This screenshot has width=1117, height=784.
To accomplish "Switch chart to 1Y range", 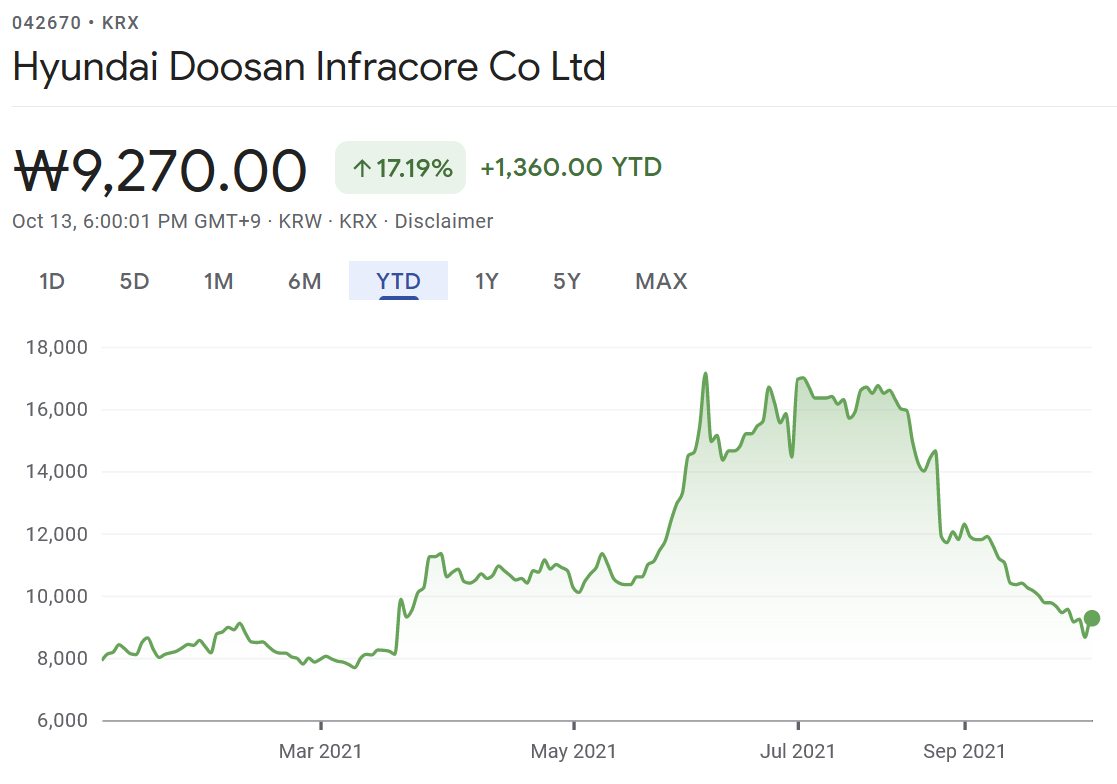I will (486, 281).
